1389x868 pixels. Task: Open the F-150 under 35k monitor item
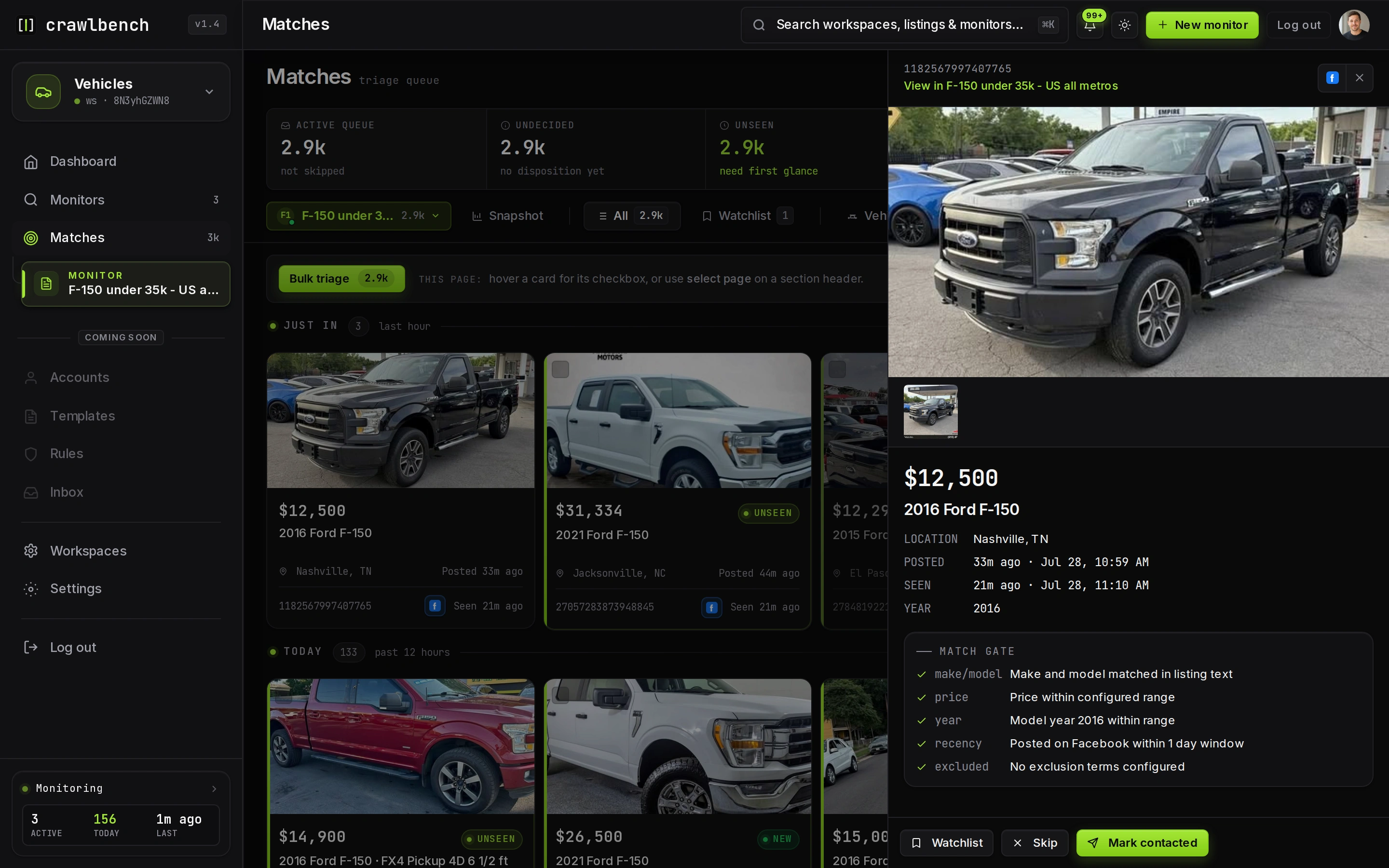pos(126,284)
